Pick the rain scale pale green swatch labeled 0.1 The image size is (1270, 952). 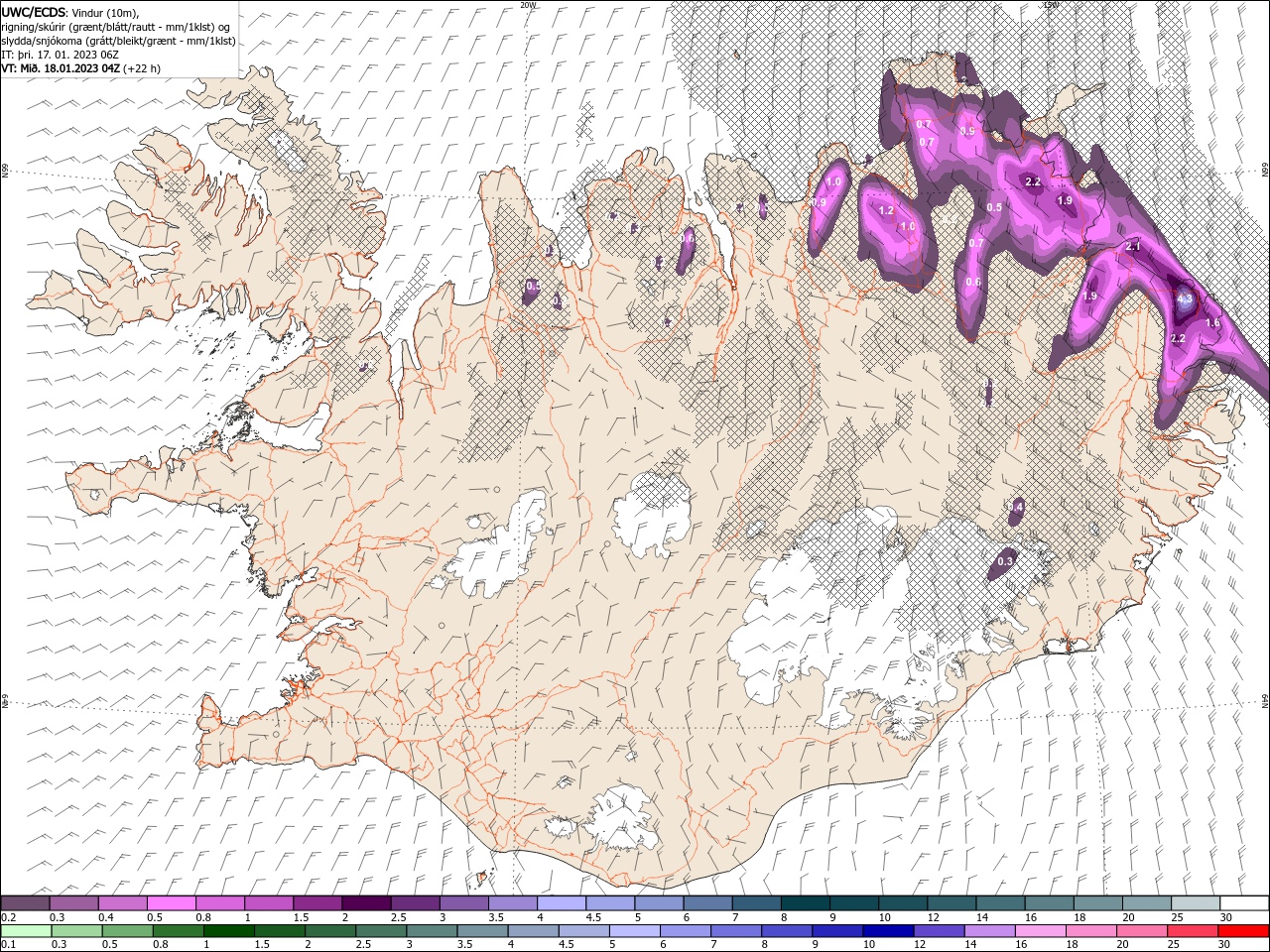[26, 931]
